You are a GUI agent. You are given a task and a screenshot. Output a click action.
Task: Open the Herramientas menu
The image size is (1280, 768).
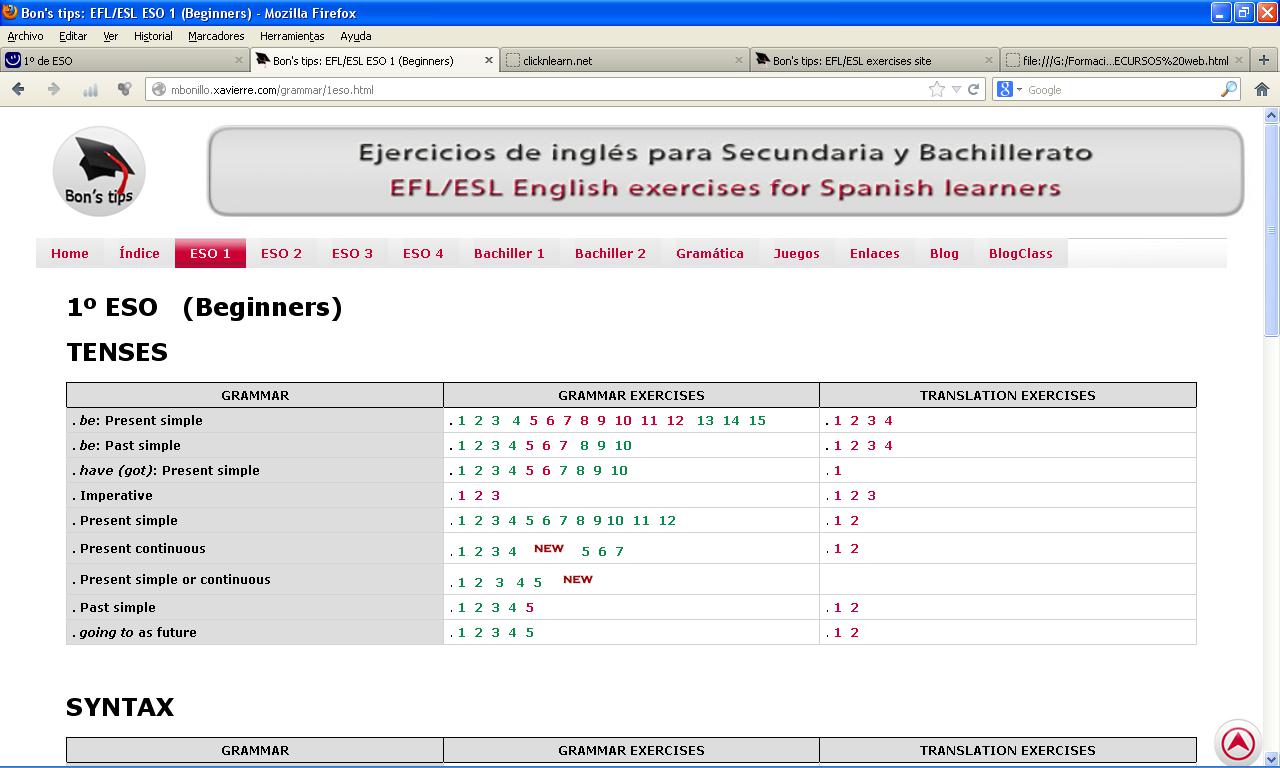[292, 36]
